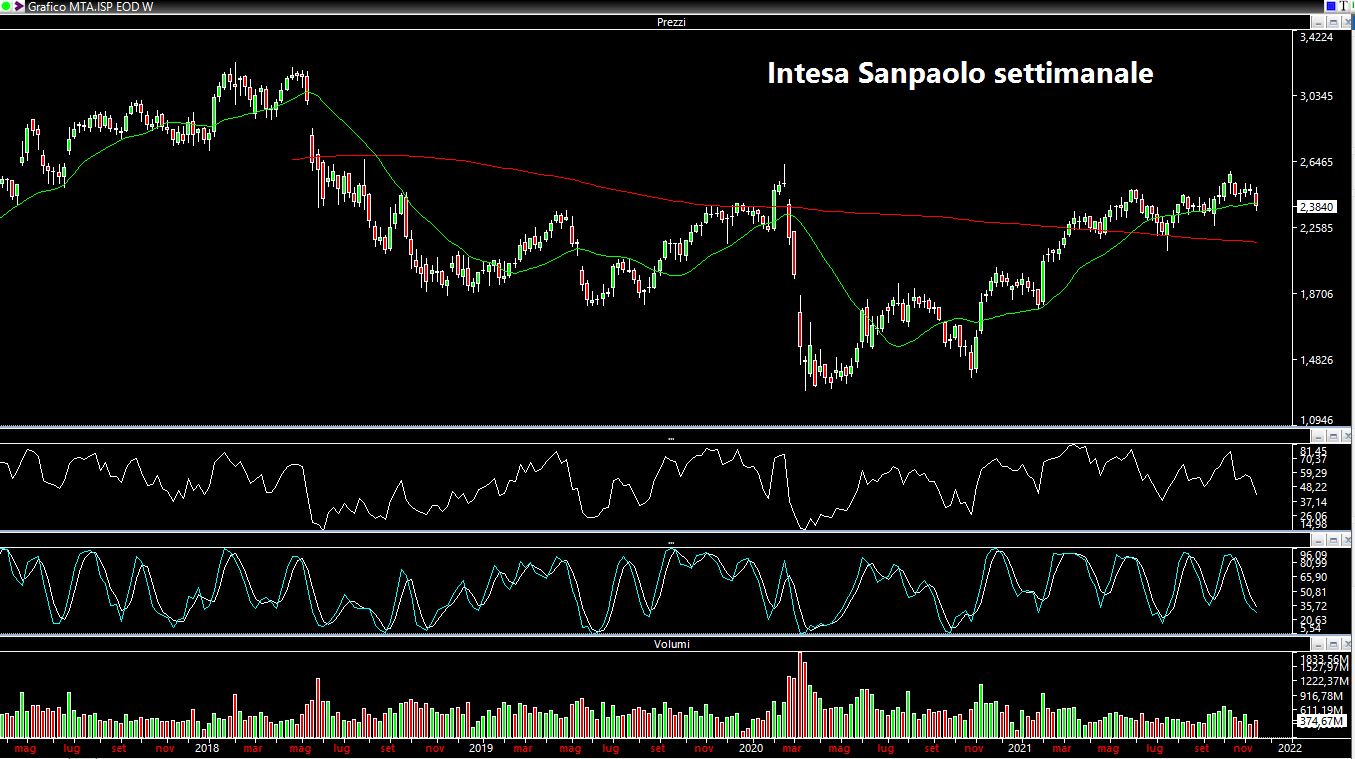The height and width of the screenshot is (759, 1355).
Task: Click the 35,72 stochastic axis value
Action: tap(1312, 606)
